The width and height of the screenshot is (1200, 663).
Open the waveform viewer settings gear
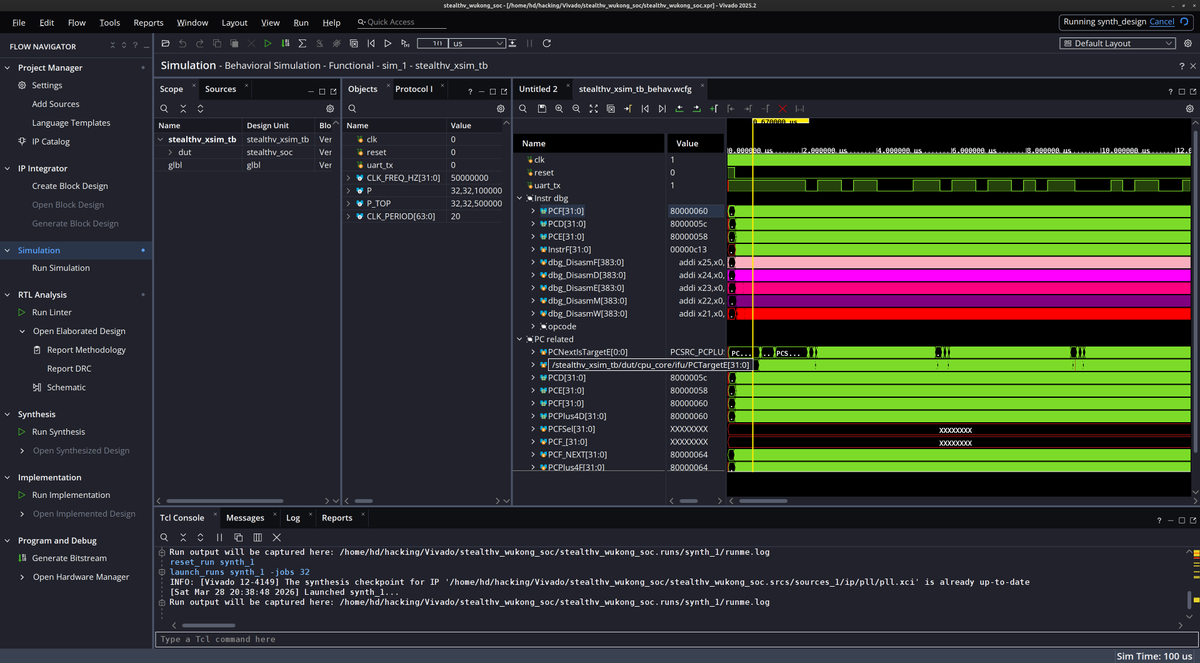pyautogui.click(x=1189, y=108)
